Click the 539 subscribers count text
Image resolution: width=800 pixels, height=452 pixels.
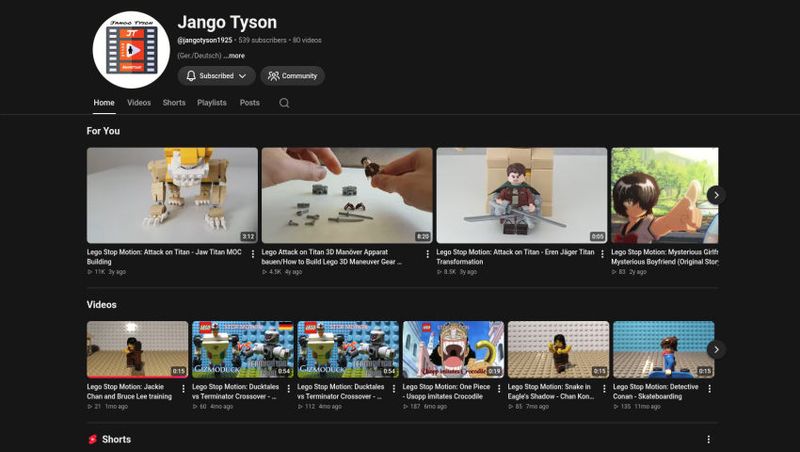coord(262,40)
